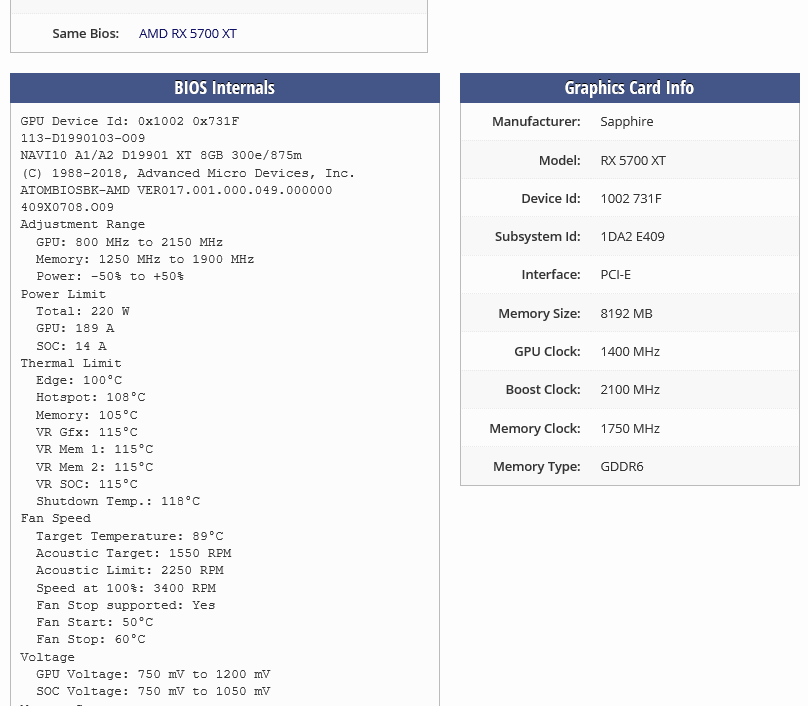Select the '409X0708.O09' line
This screenshot has height=706, width=808.
pyautogui.click(x=67, y=207)
